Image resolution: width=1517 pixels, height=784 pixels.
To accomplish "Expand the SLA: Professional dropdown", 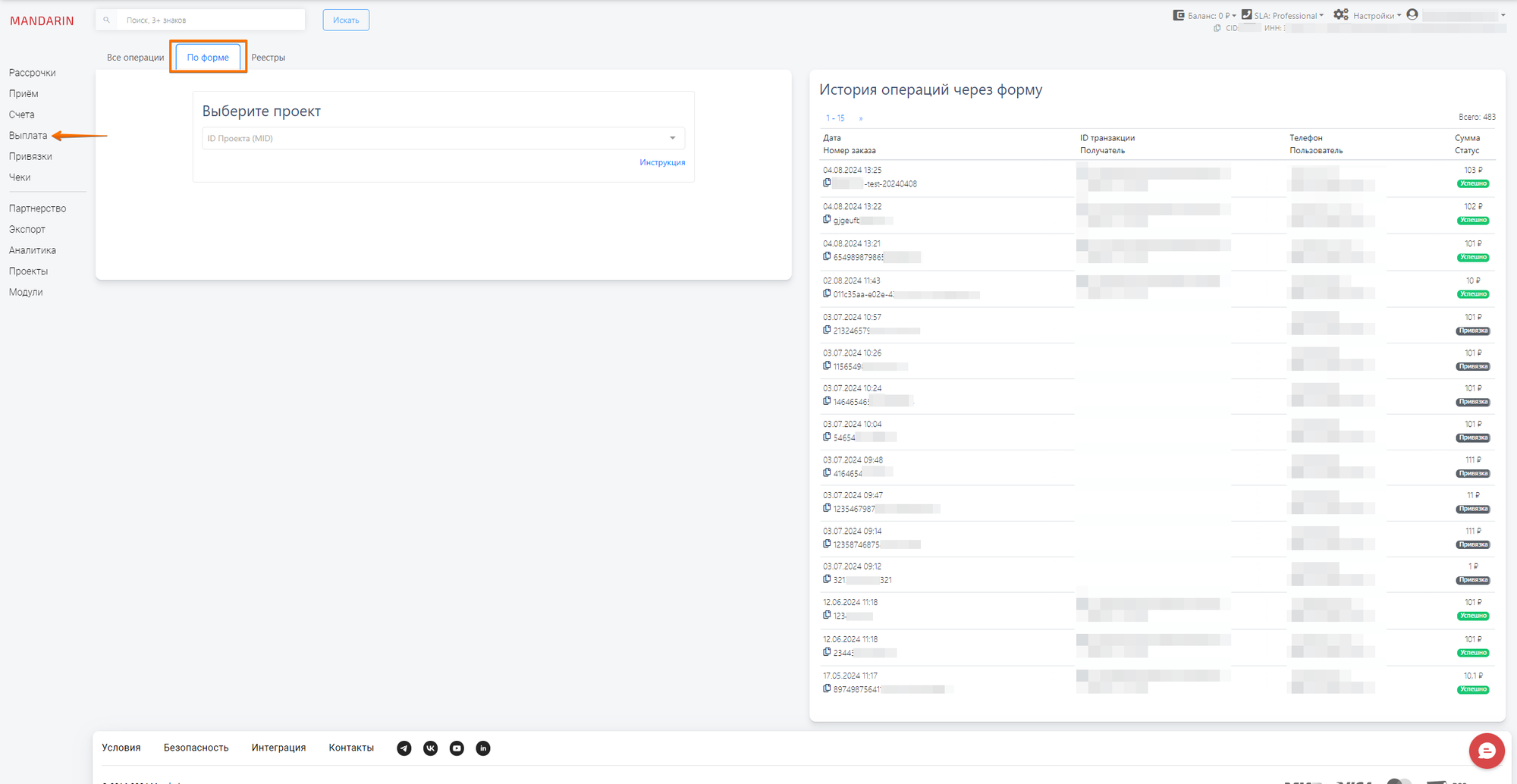I will click(1283, 15).
